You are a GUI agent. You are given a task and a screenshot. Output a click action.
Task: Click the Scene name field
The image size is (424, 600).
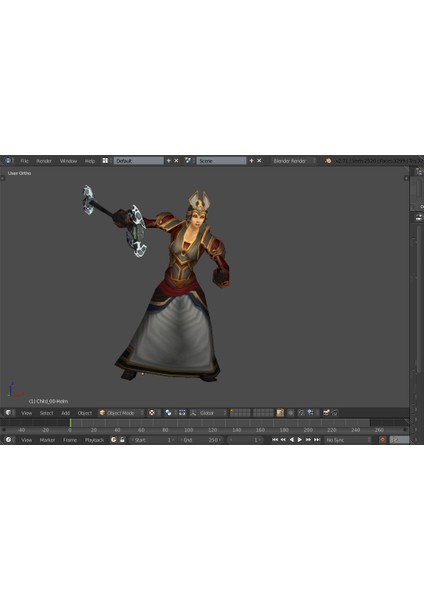[222, 161]
